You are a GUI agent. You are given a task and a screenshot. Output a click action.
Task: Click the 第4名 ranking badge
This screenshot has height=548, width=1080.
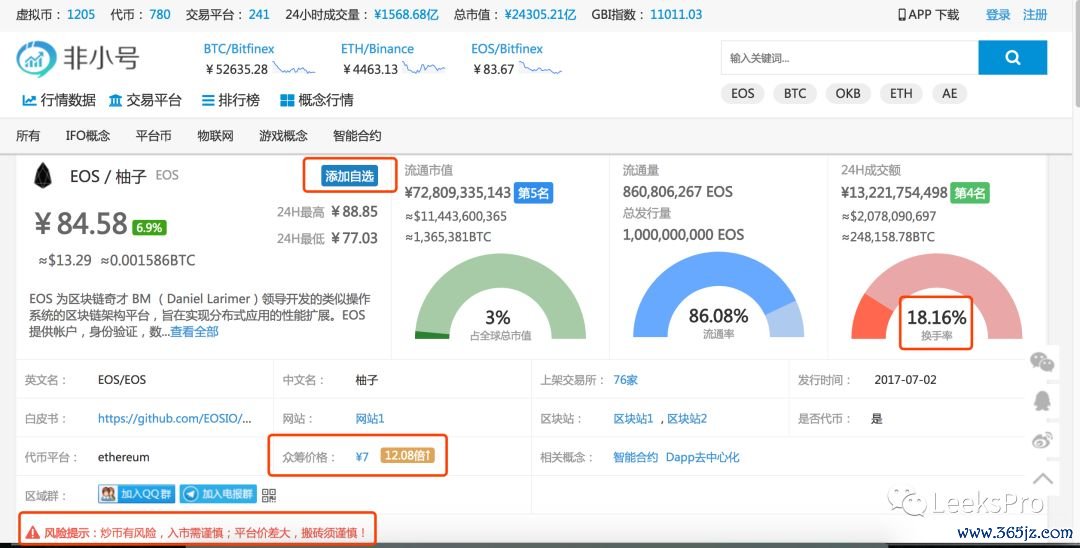970,193
